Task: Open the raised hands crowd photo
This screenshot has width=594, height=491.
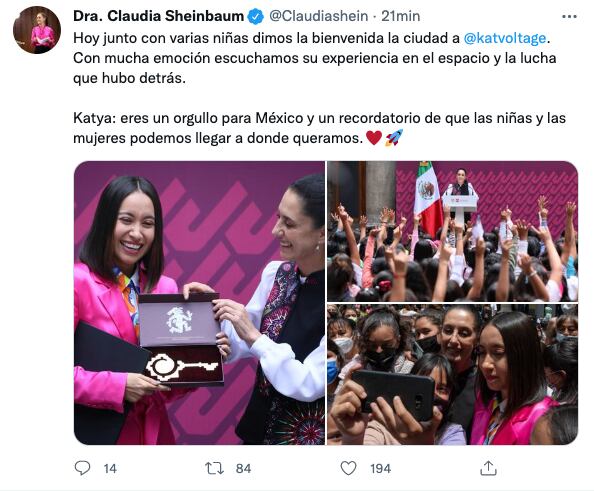Action: click(453, 231)
